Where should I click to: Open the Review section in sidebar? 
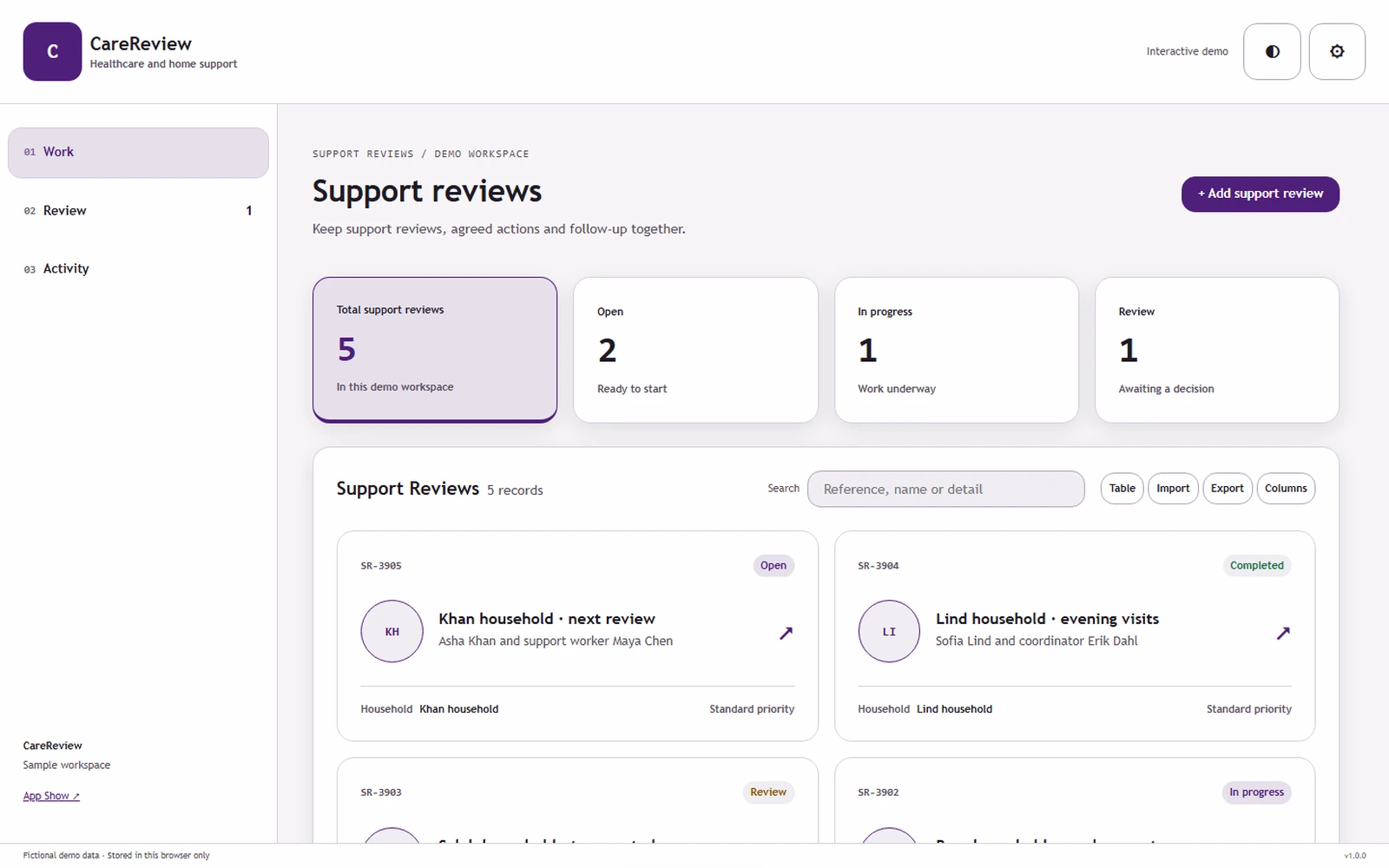pyautogui.click(x=138, y=211)
